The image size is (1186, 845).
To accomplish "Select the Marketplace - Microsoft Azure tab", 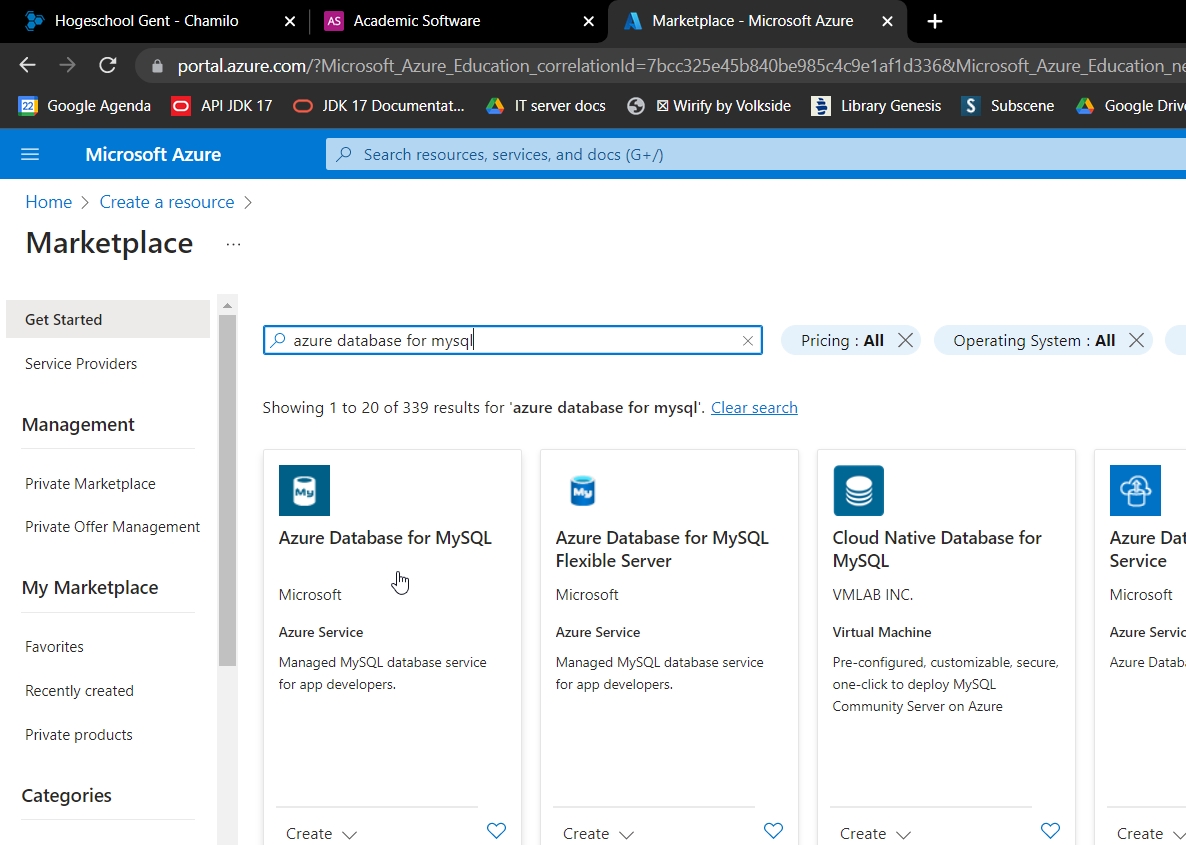I will (753, 21).
